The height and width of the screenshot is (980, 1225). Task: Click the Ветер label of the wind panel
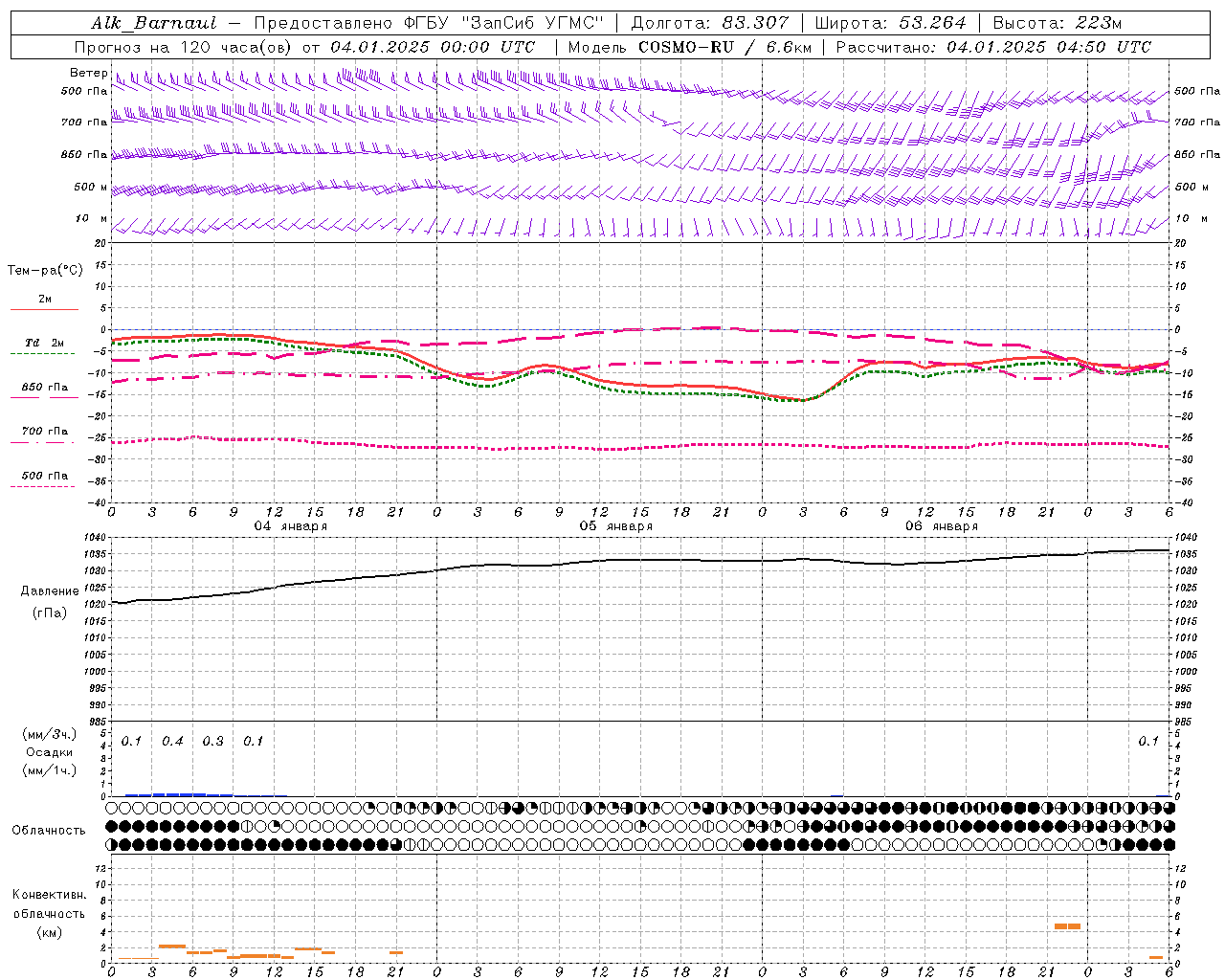pos(88,73)
